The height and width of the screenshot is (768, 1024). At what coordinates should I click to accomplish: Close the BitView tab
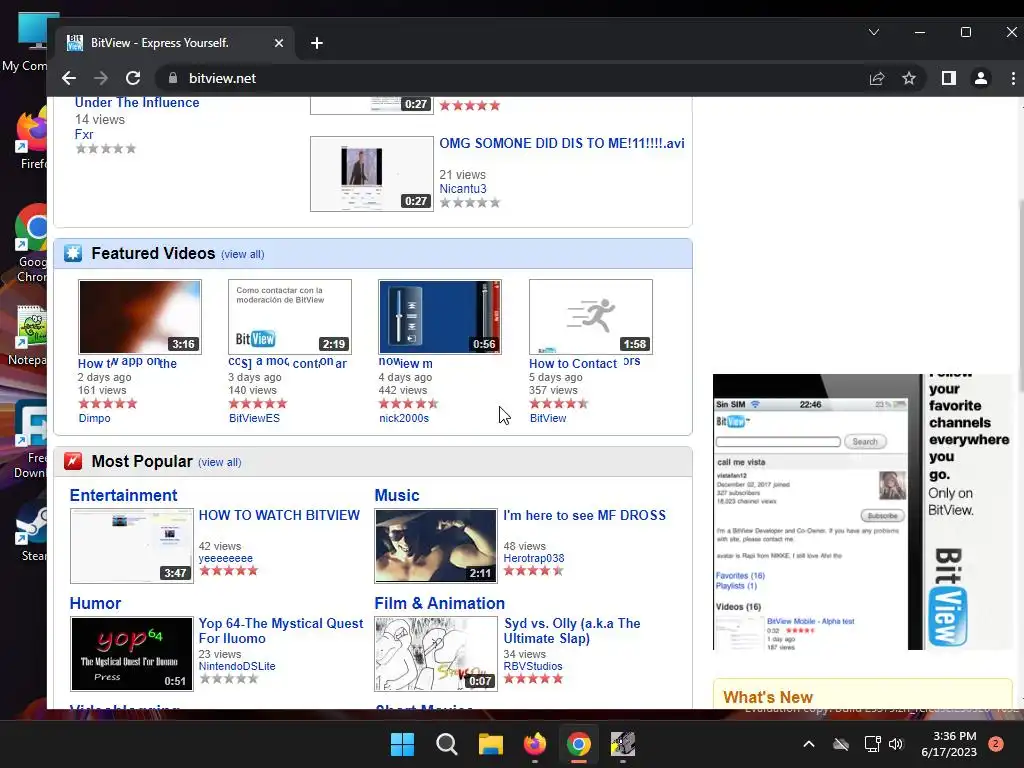[279, 43]
